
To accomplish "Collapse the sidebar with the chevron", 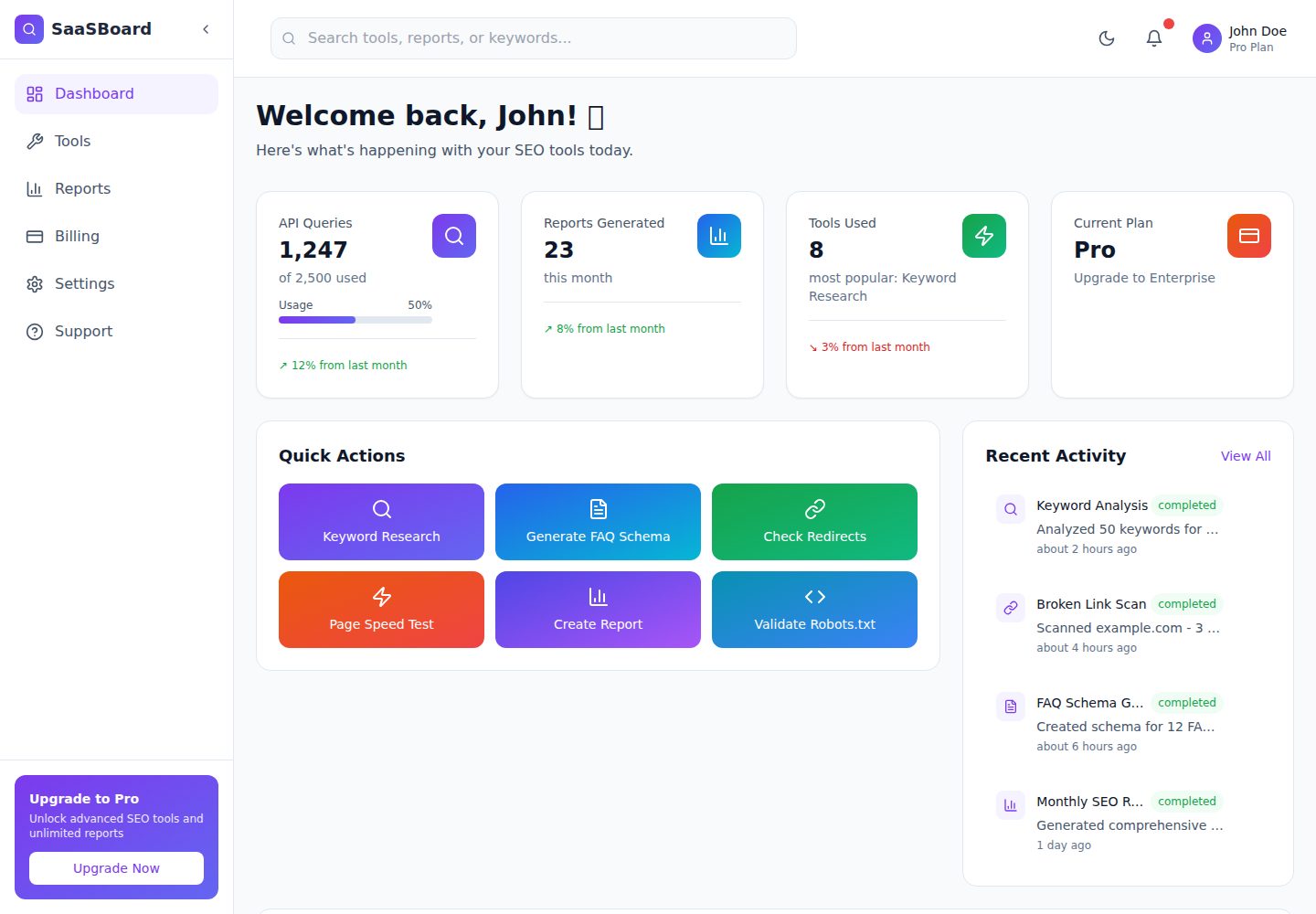I will [x=206, y=29].
